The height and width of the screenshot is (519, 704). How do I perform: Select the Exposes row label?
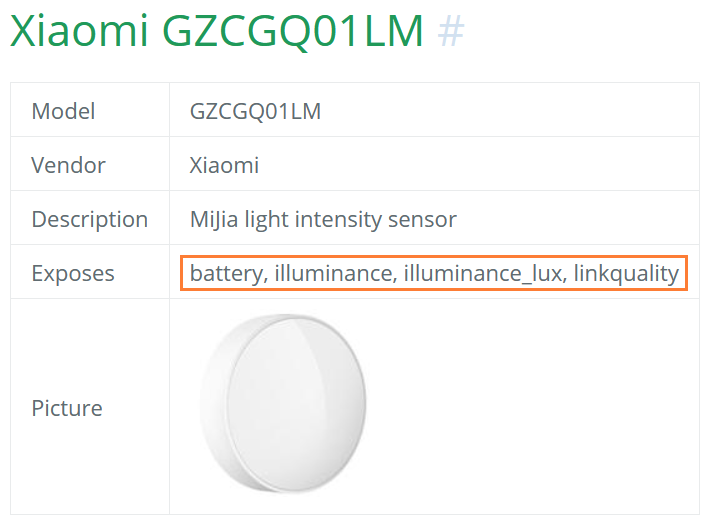[73, 273]
